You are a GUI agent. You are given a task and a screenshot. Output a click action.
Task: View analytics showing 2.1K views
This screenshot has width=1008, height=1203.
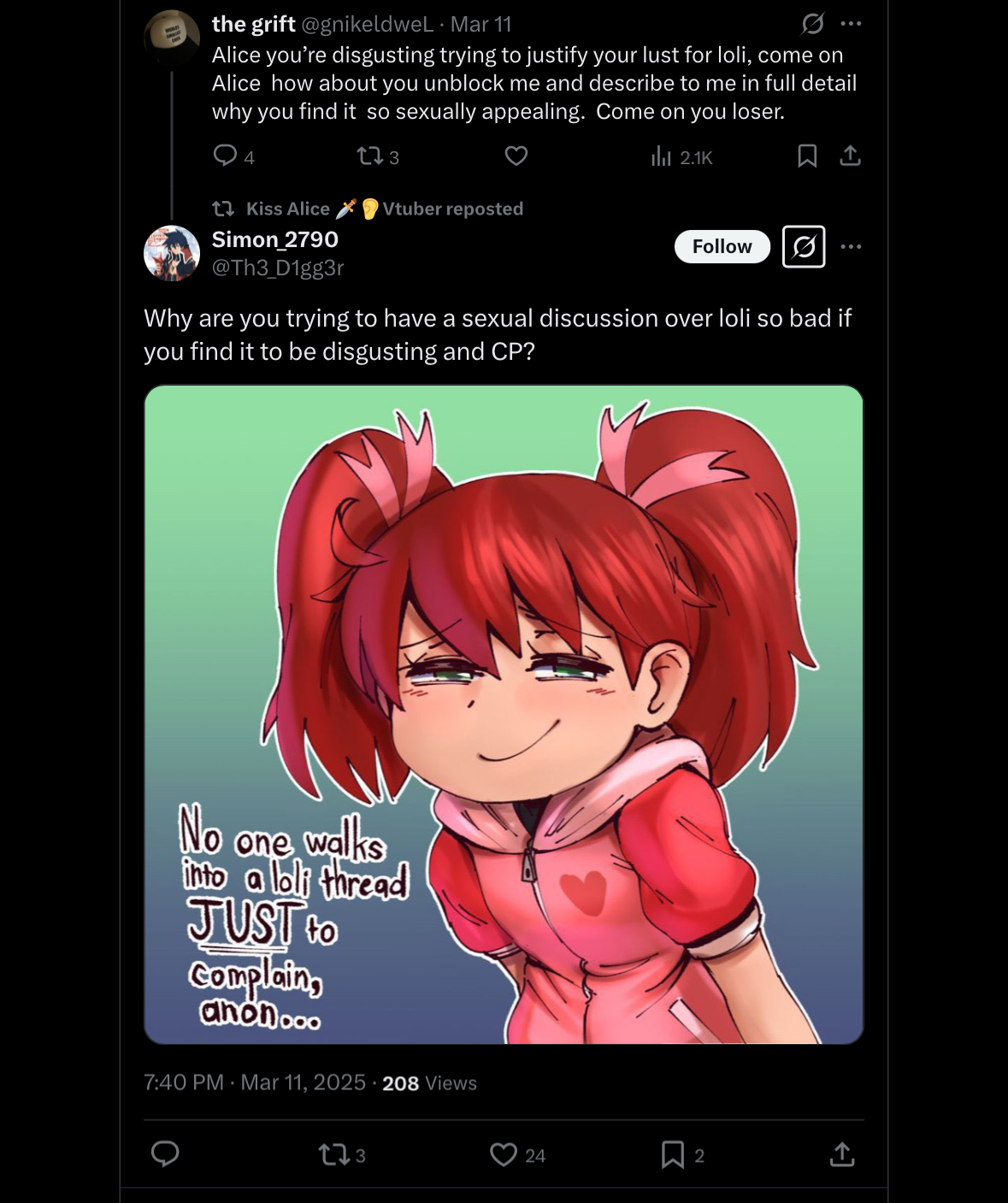[x=681, y=156]
